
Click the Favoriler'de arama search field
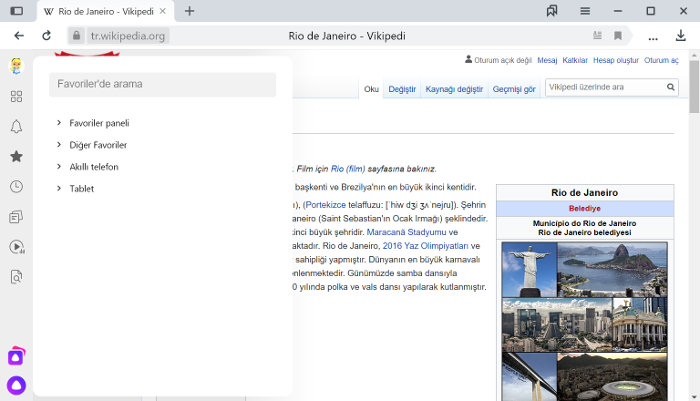point(162,84)
